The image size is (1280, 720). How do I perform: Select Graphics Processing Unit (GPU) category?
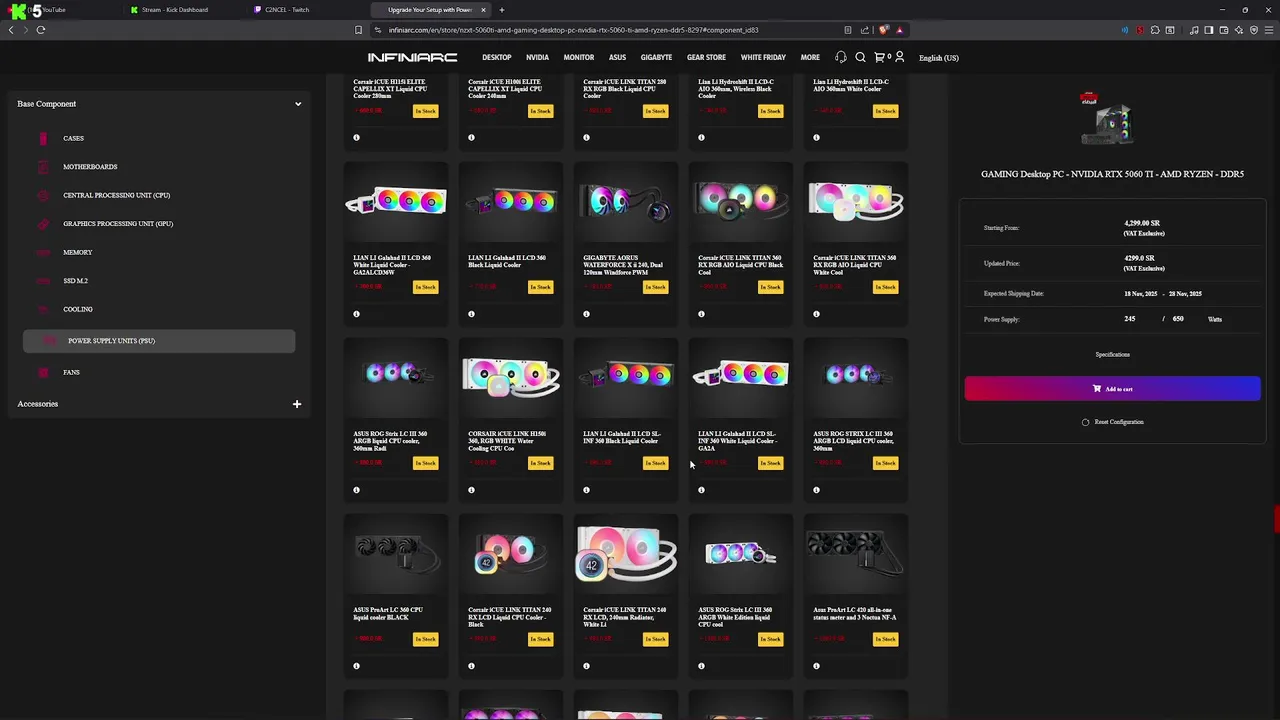point(118,224)
